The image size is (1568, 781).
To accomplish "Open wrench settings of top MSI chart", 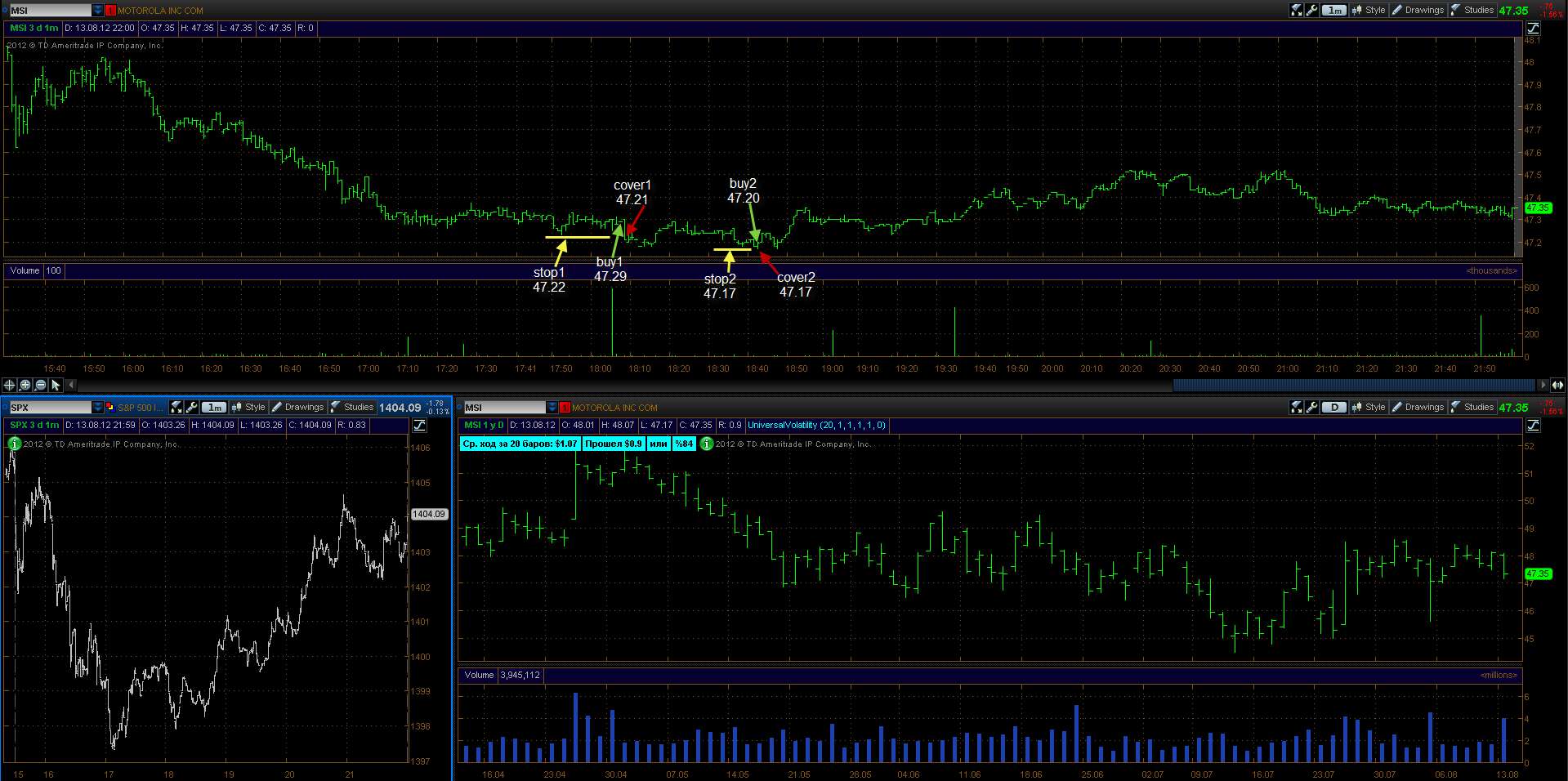I will [x=1312, y=10].
